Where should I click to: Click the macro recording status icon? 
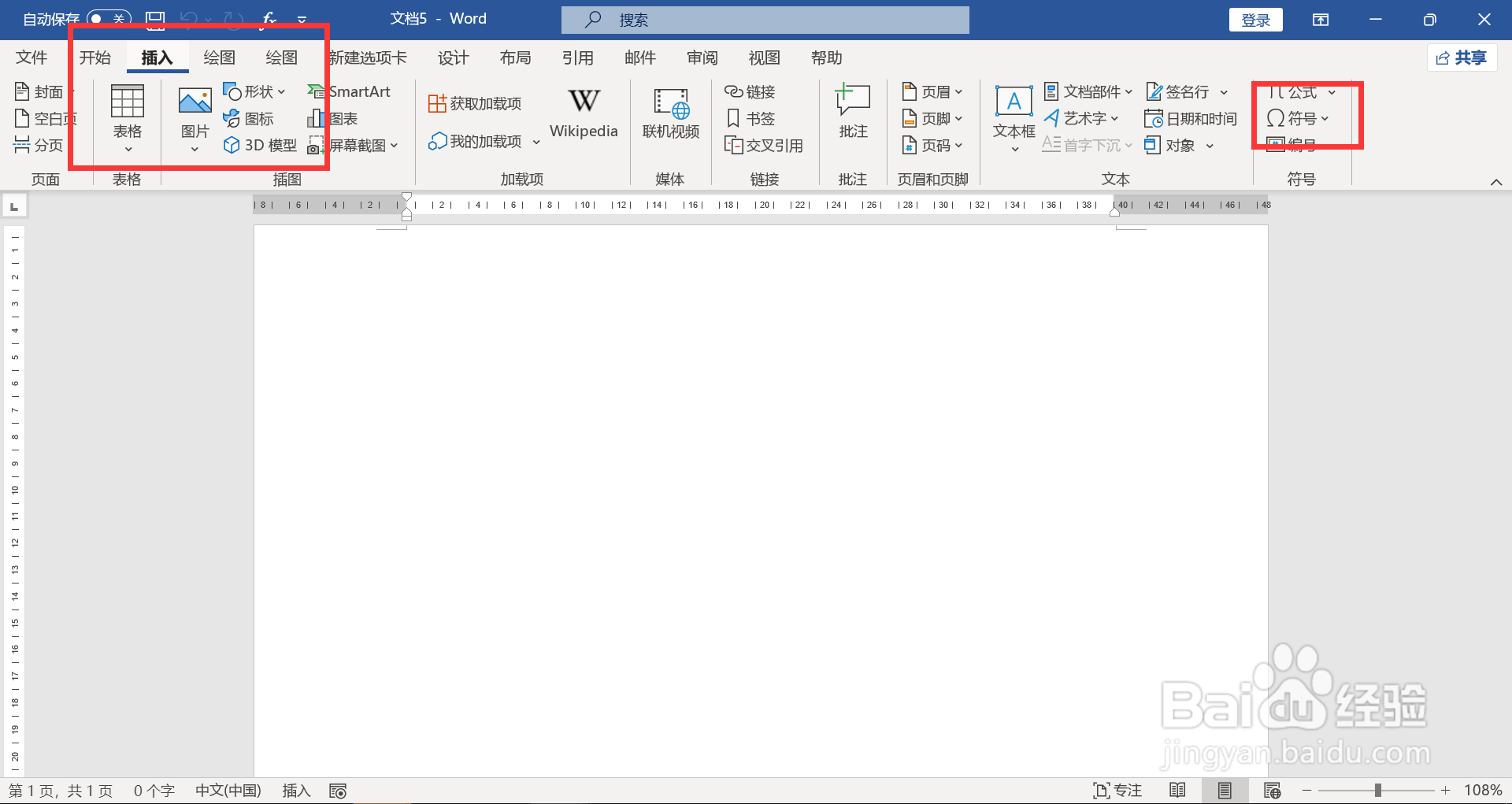click(x=338, y=791)
